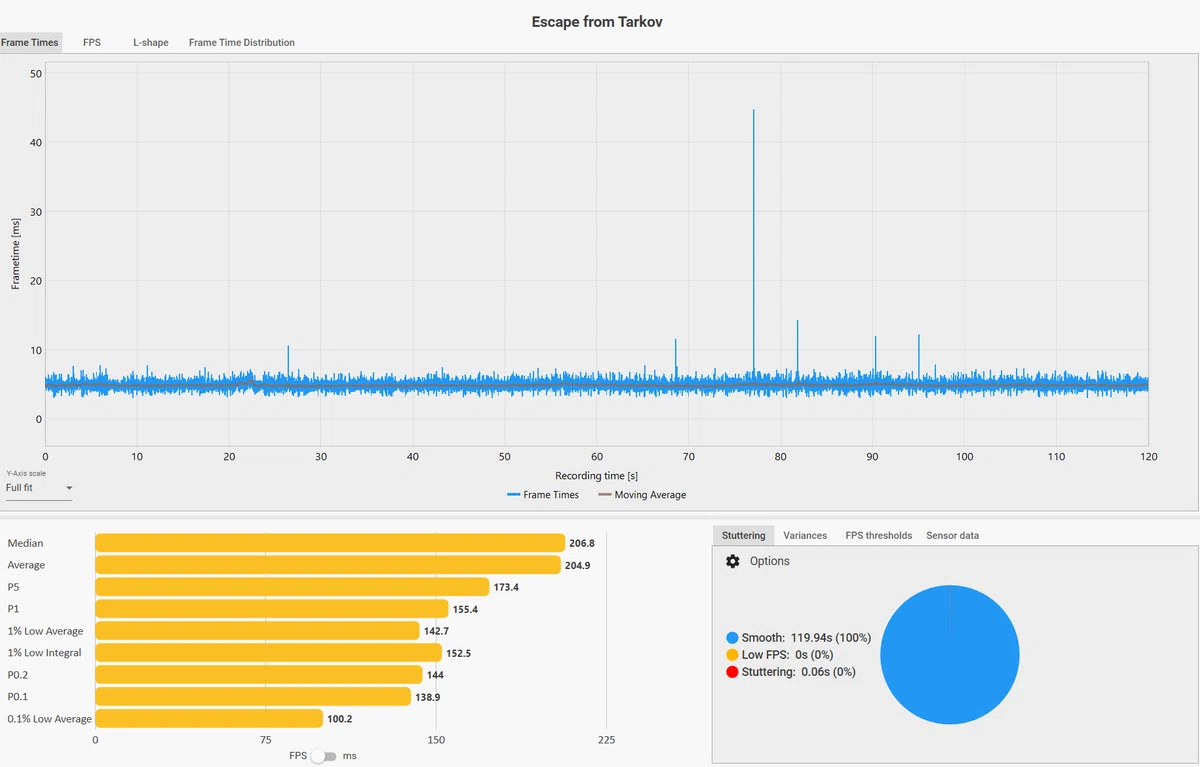Open the Y-Axis scale Full fit dropdown

click(x=39, y=488)
